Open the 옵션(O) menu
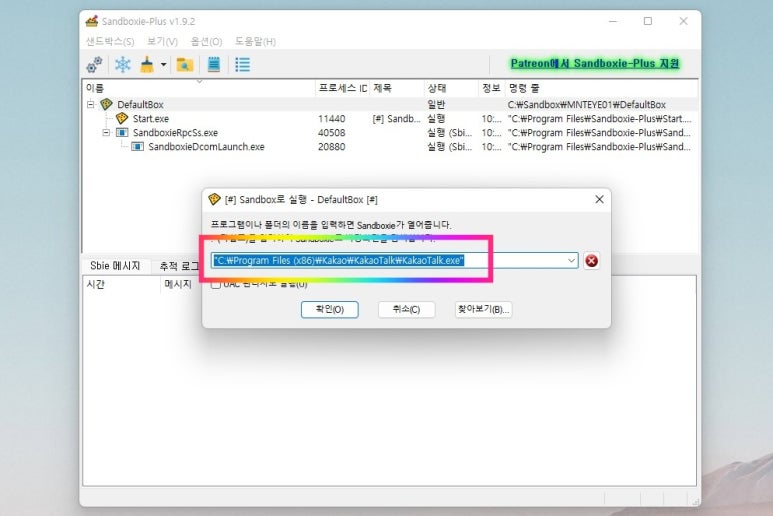 207,41
